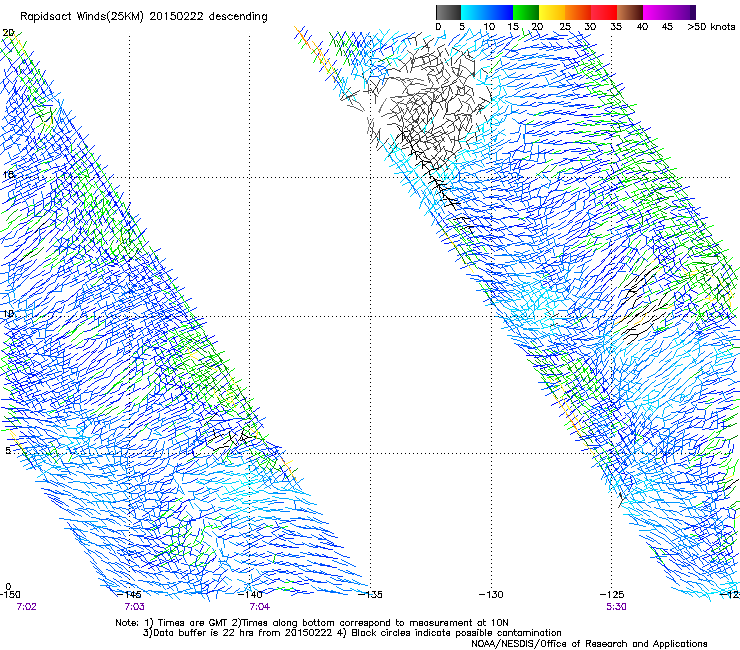Click the 7:04 pass time label

tap(260, 607)
